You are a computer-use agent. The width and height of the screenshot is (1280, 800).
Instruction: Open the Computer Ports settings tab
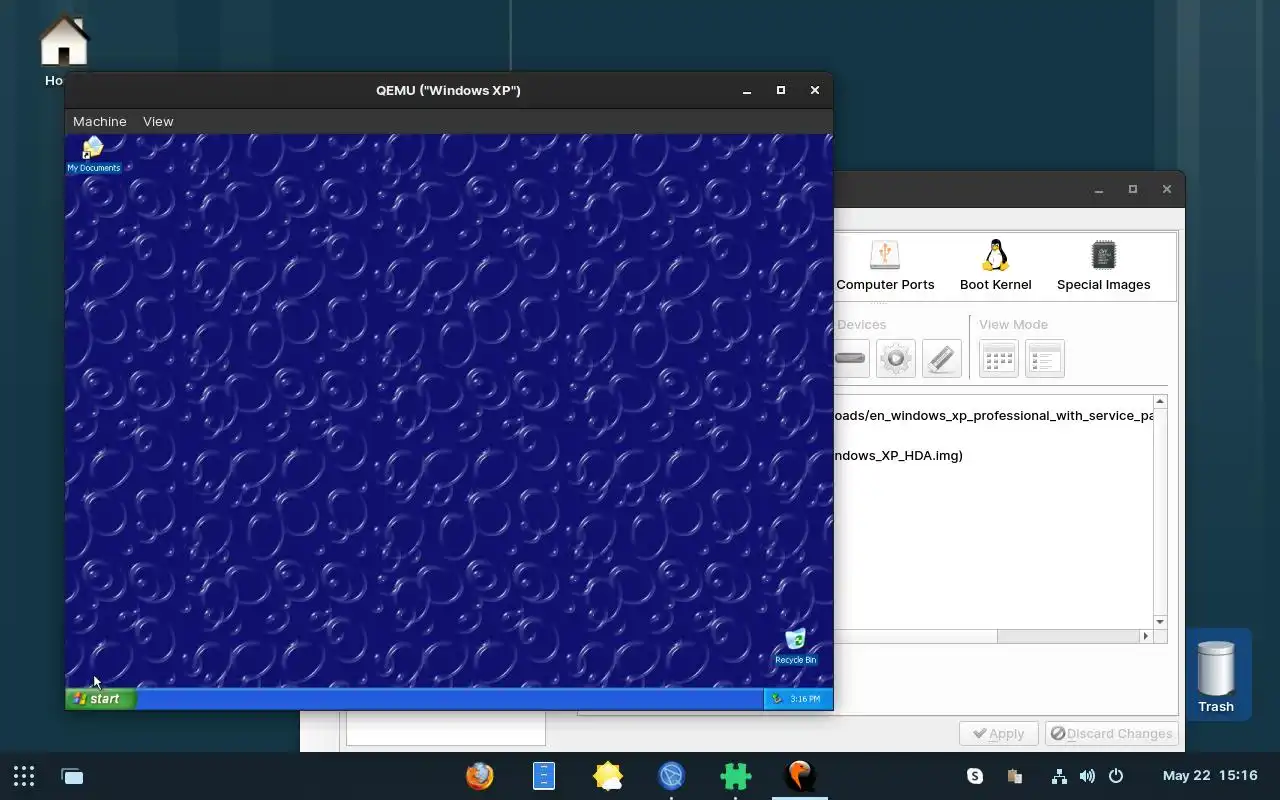point(885,266)
